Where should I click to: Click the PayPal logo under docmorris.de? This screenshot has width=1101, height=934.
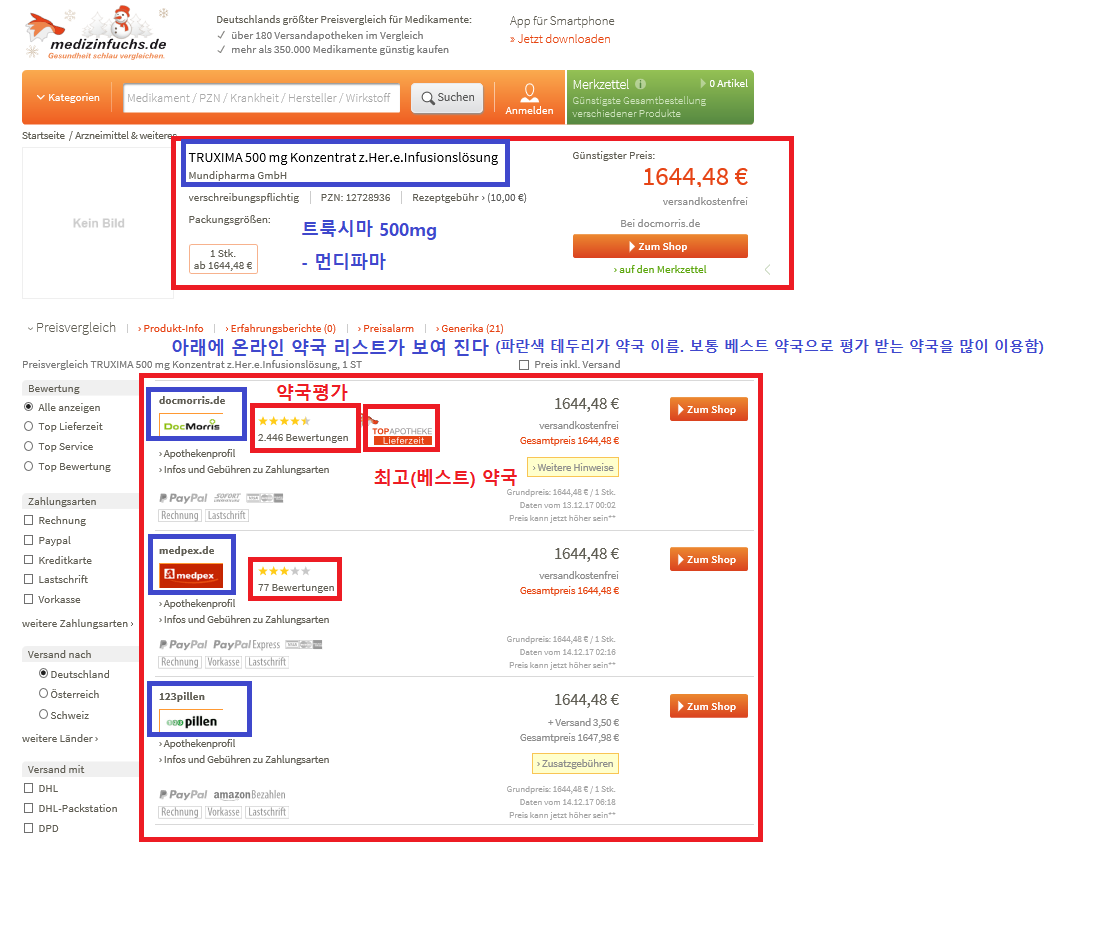coord(183,498)
